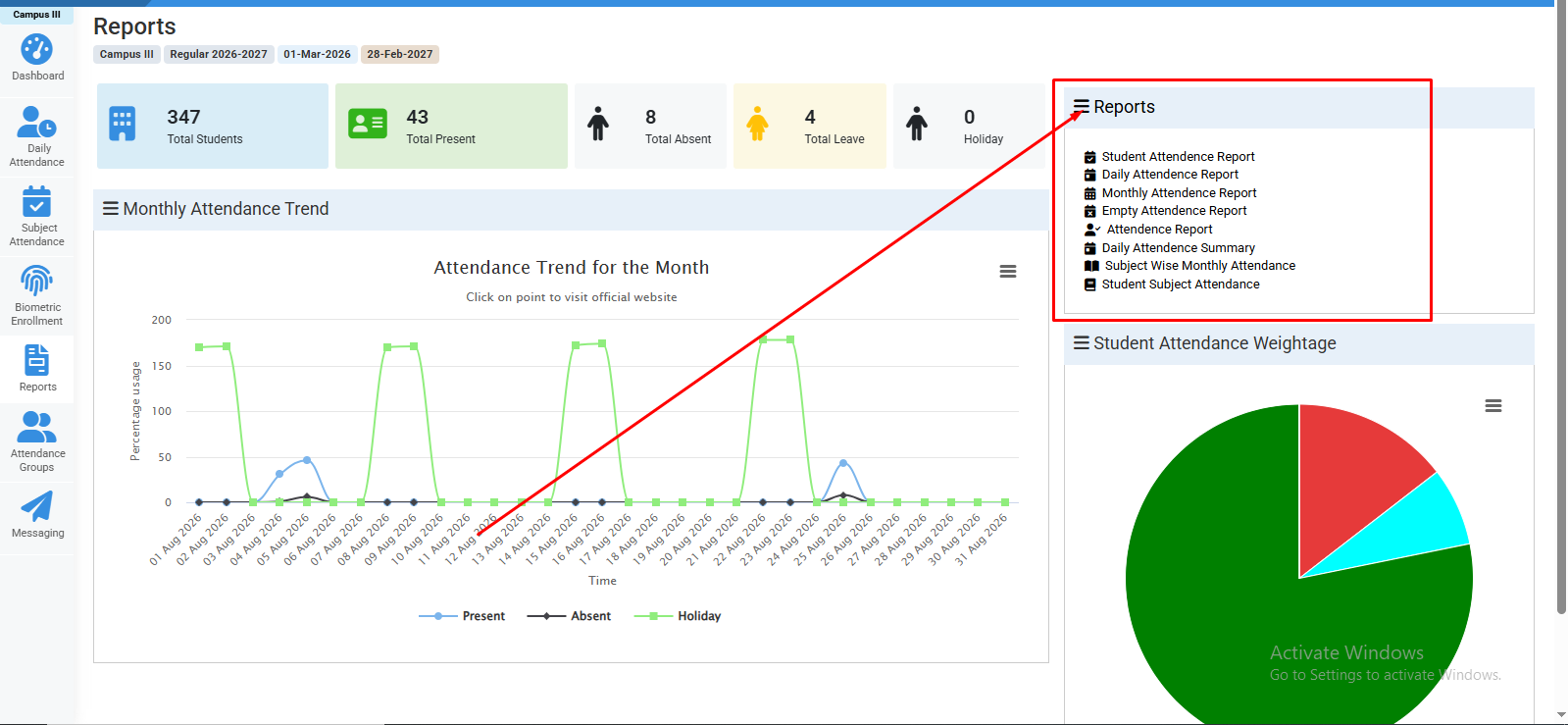Click the Campus III badge under Reports
Image resolution: width=1568 pixels, height=725 pixels.
point(126,55)
